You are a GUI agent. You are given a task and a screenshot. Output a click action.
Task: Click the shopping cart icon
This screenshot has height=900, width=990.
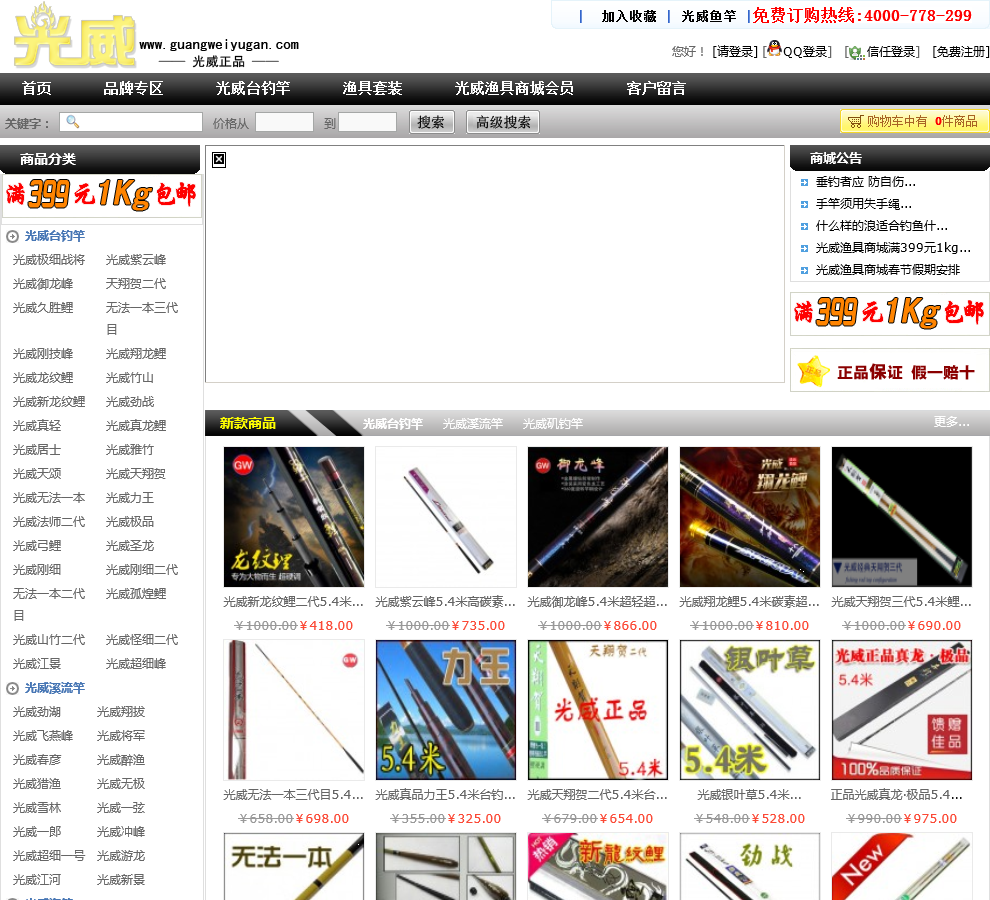(855, 121)
